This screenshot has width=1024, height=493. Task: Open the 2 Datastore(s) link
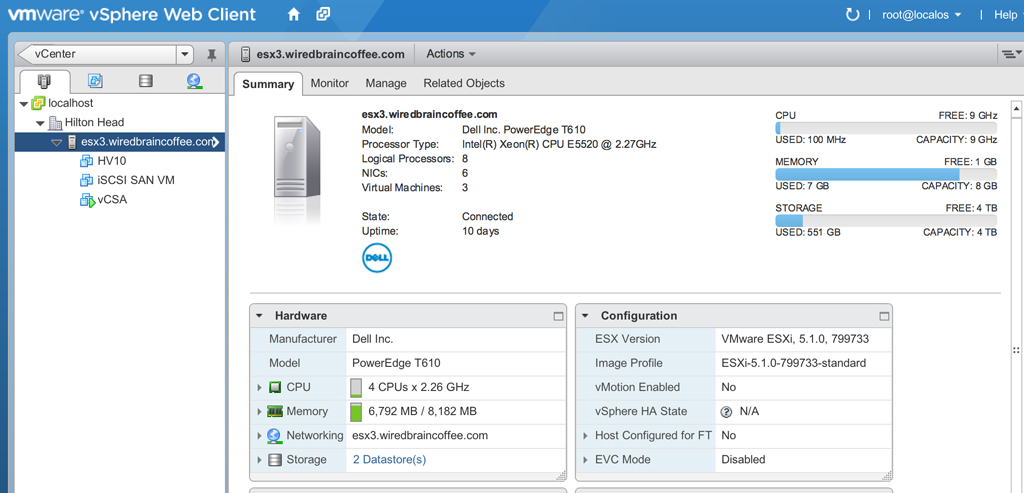pos(389,460)
